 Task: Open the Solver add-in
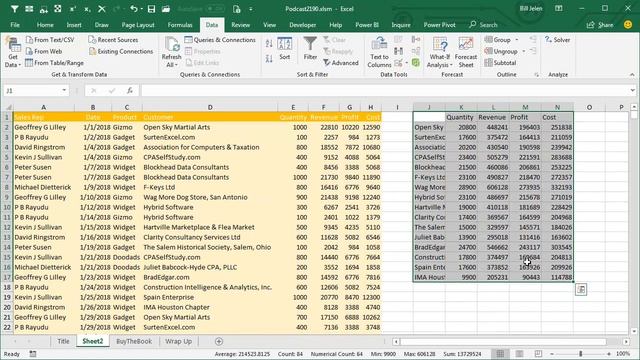pyautogui.click(x=558, y=40)
